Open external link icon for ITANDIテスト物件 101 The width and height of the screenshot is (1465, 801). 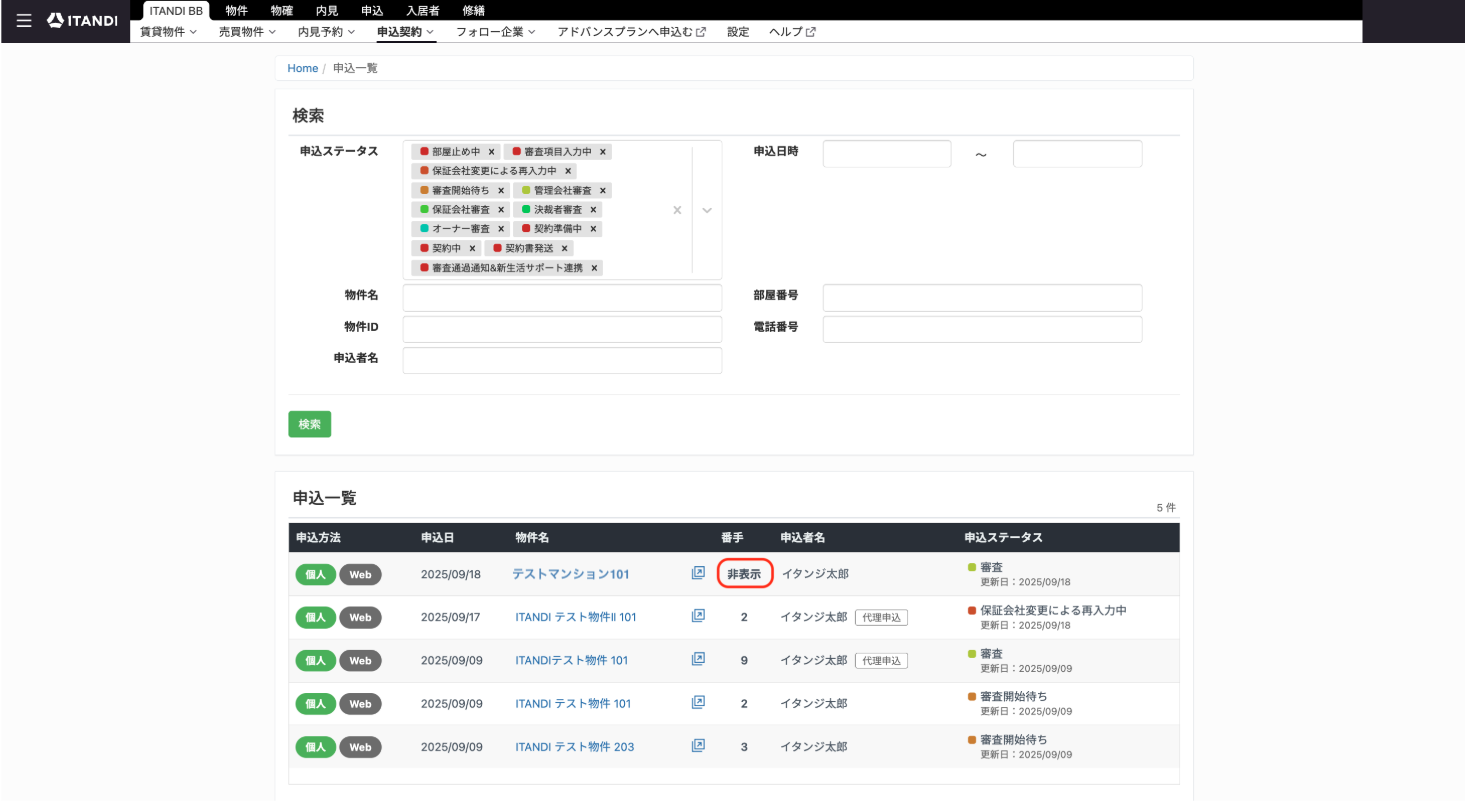click(698, 660)
